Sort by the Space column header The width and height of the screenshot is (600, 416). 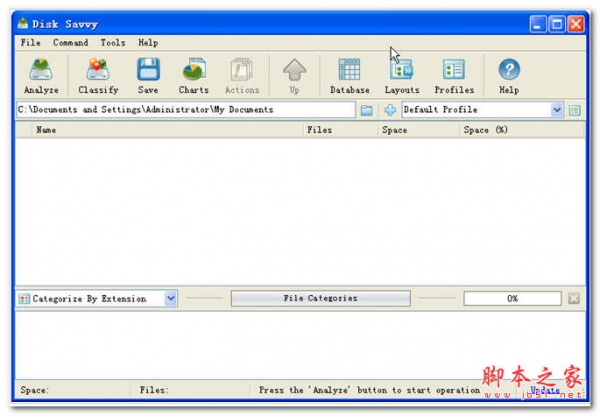point(419,130)
